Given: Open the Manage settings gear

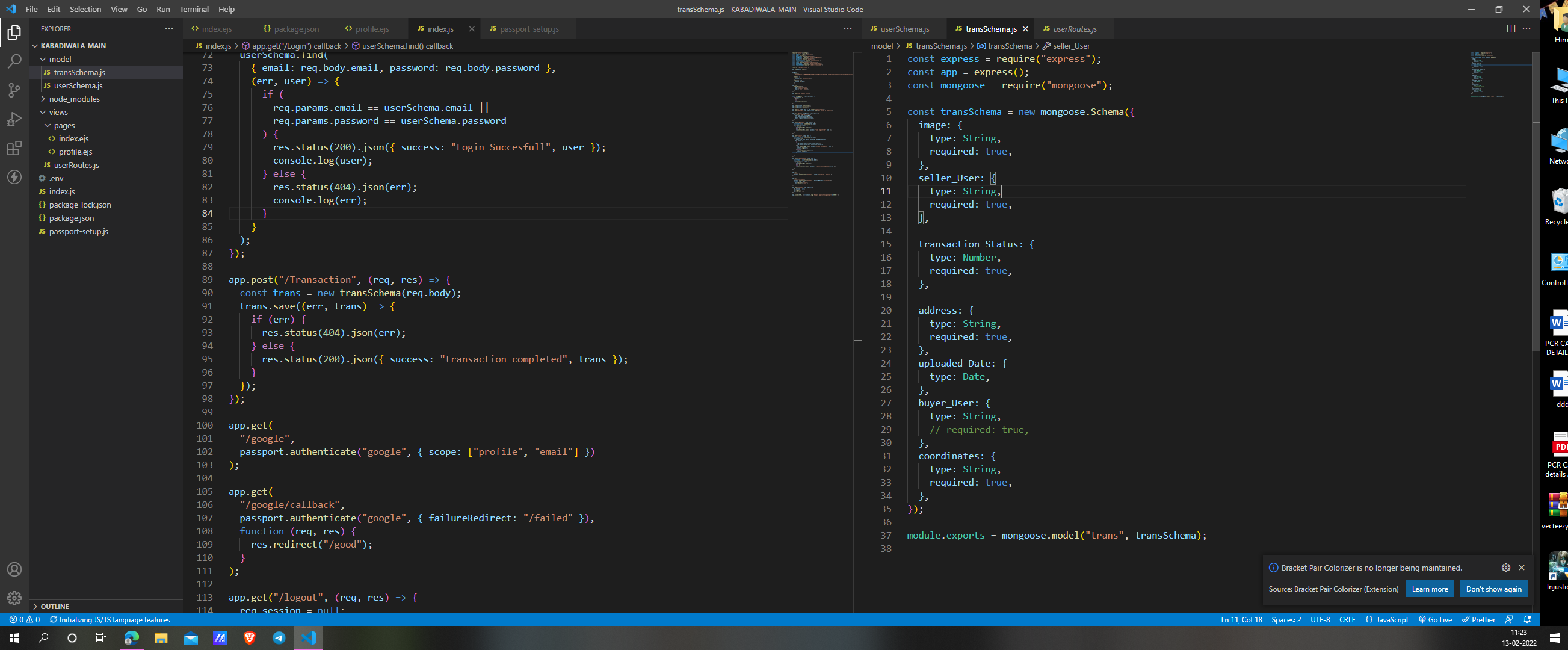Looking at the screenshot, I should tap(14, 598).
